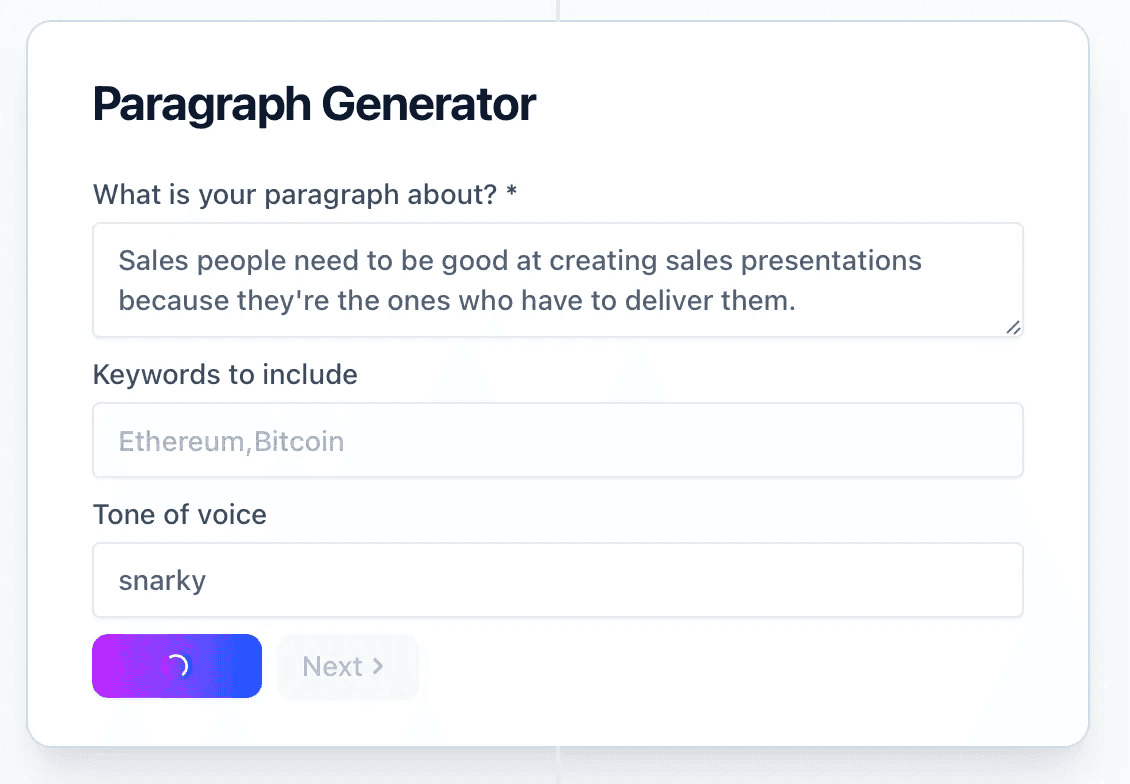Screen dimensions: 1130x784
Task: Click the textarea resize handle
Action: (1012, 326)
